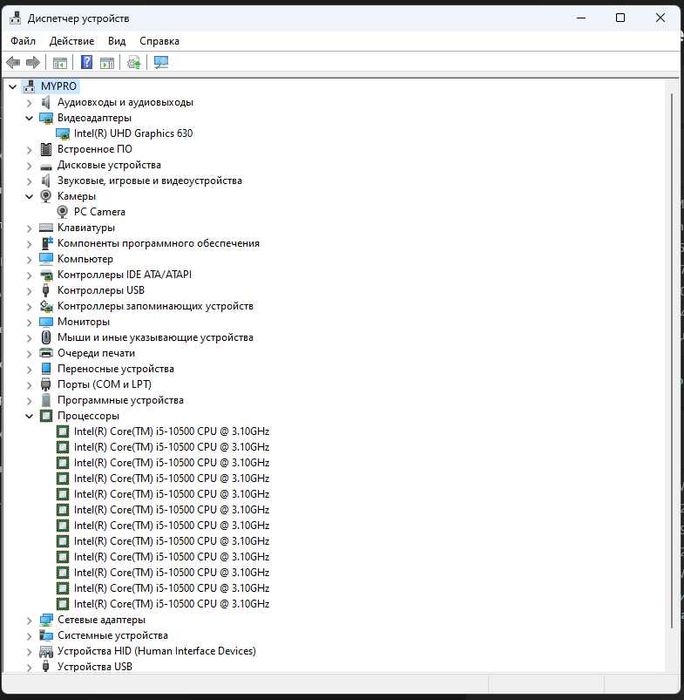Open the Действие menu
The width and height of the screenshot is (684, 700).
coord(71,41)
